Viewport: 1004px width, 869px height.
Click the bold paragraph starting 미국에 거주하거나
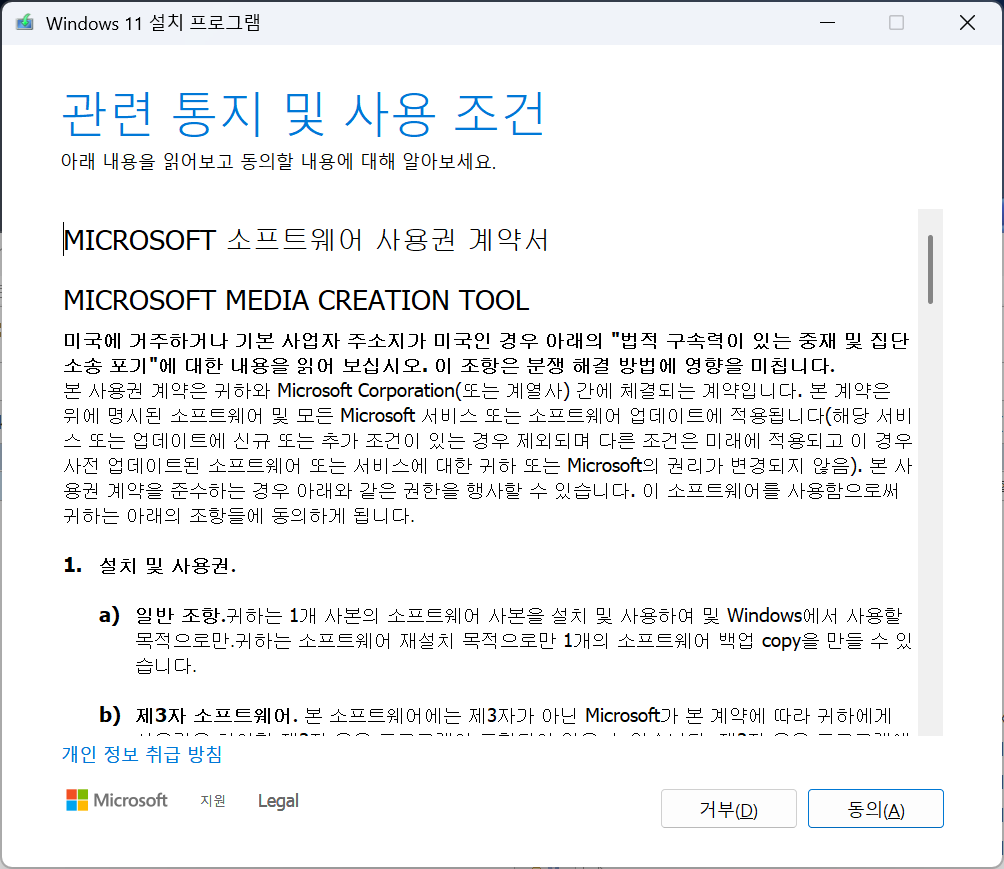pos(487,353)
